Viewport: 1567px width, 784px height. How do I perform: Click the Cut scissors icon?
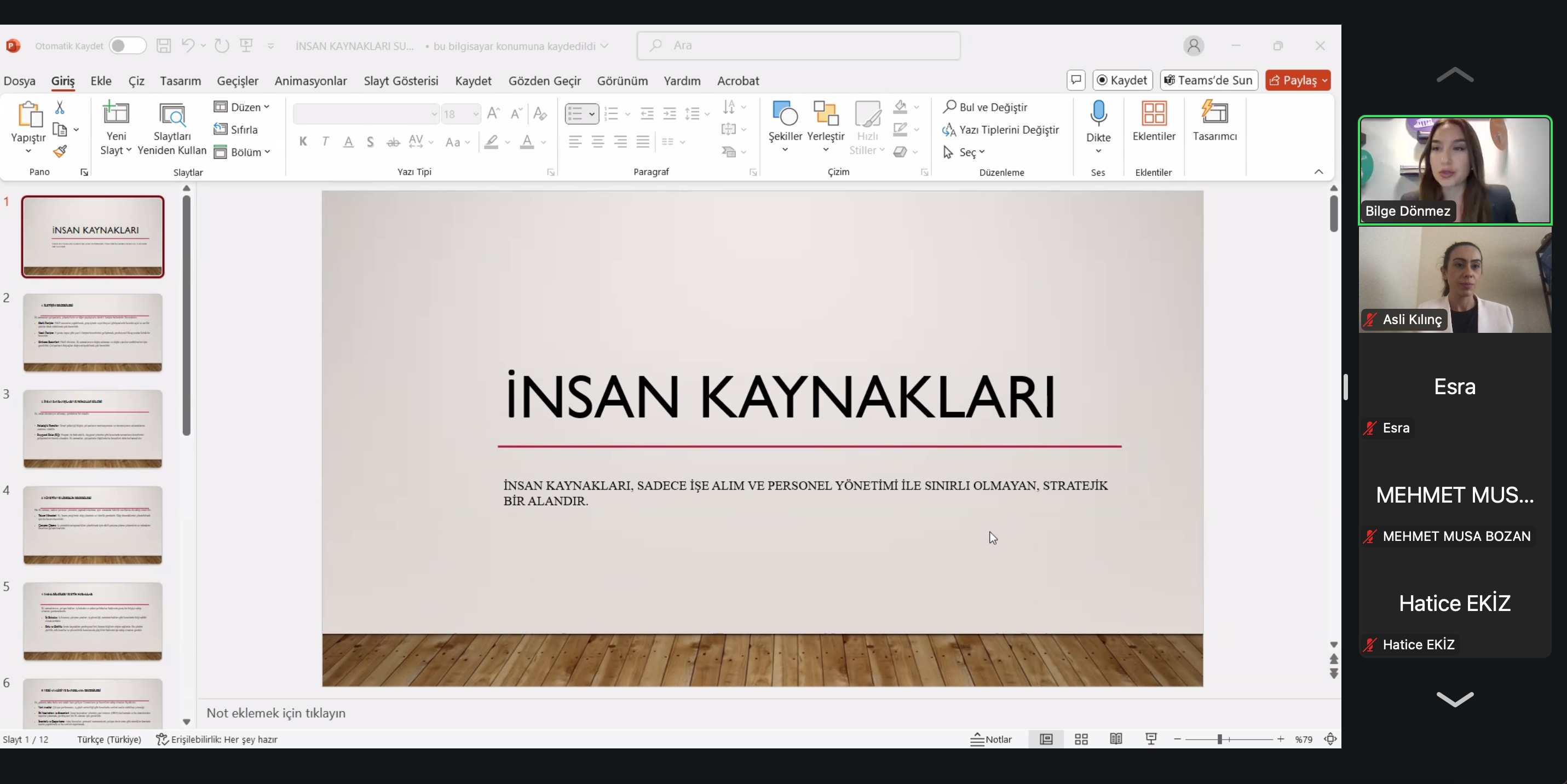(x=60, y=108)
